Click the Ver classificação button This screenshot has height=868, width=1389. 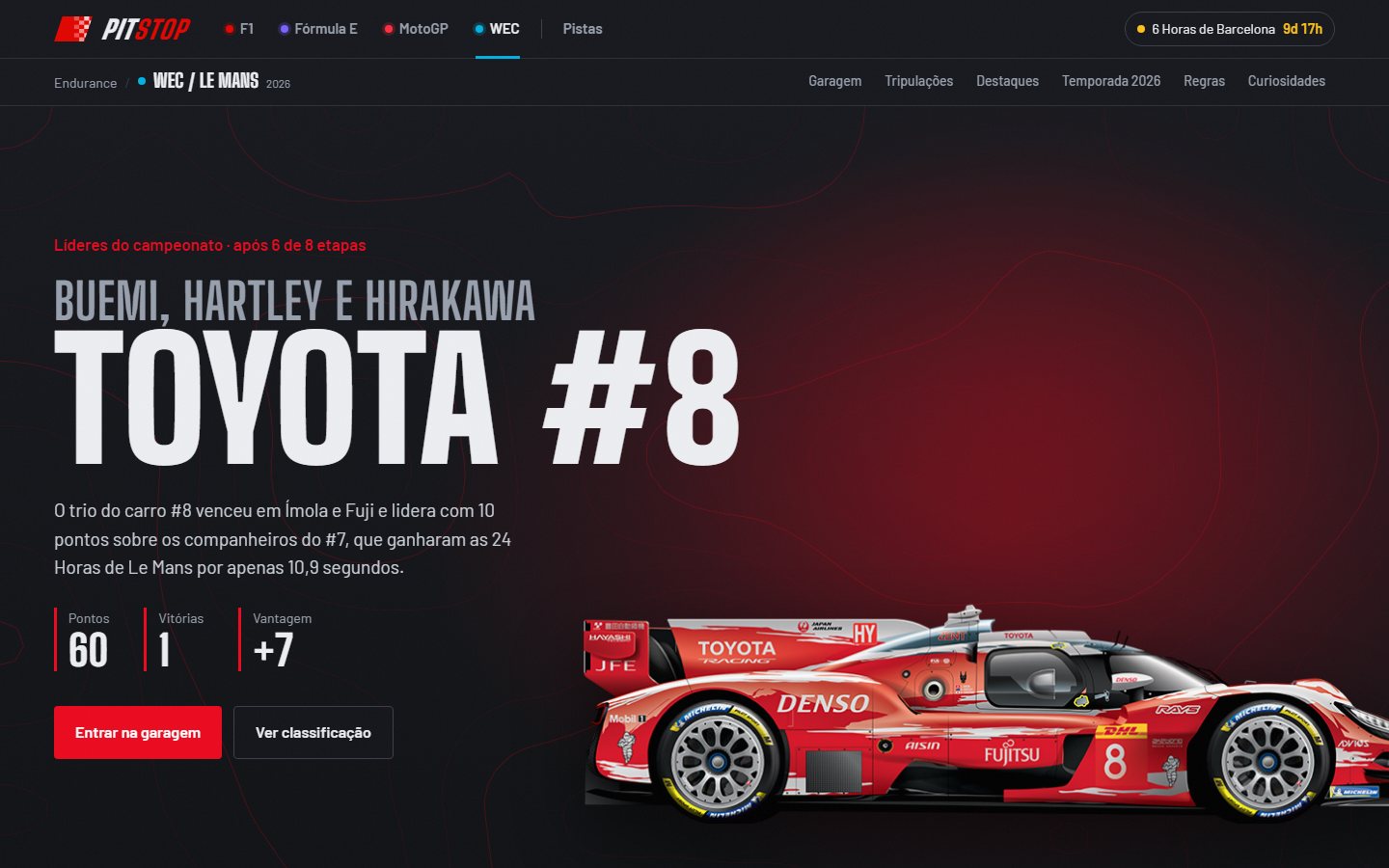(x=313, y=733)
